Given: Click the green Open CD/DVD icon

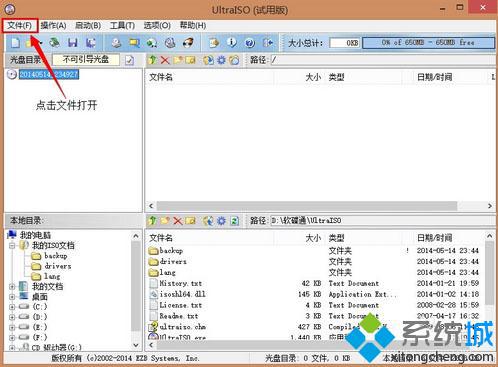Looking at the screenshot, I should [54, 43].
